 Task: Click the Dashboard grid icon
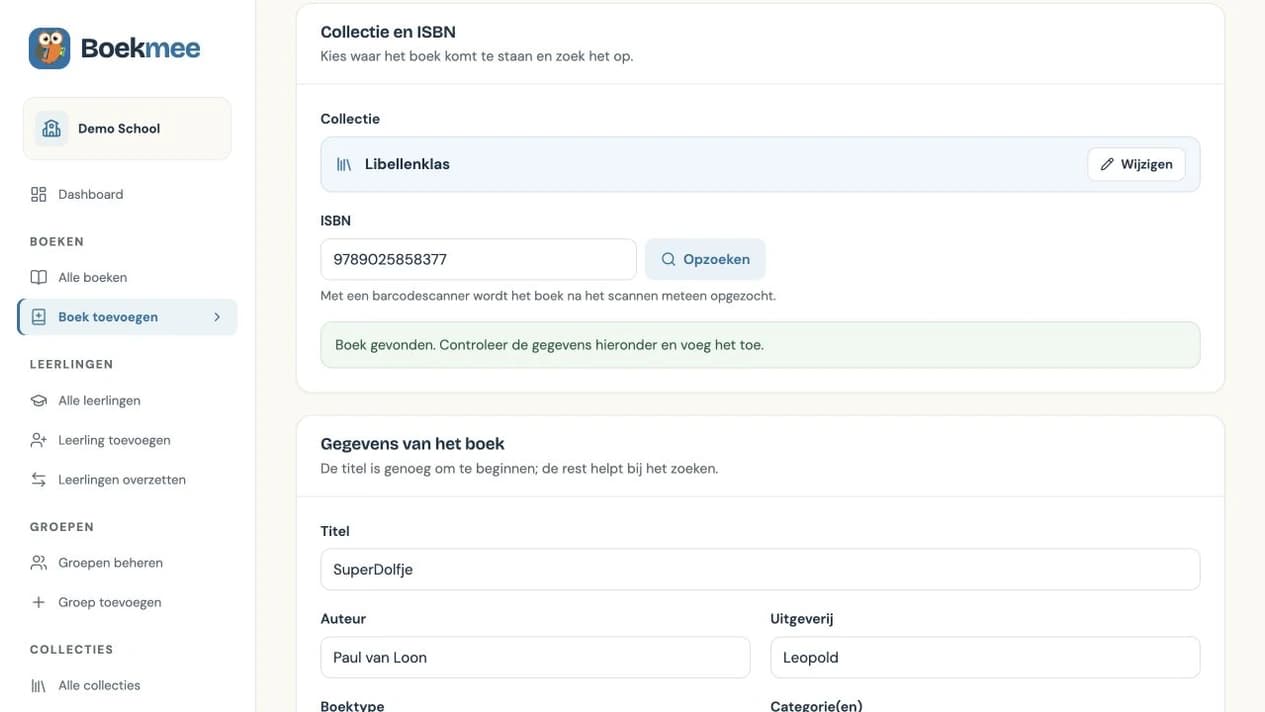[x=39, y=194]
